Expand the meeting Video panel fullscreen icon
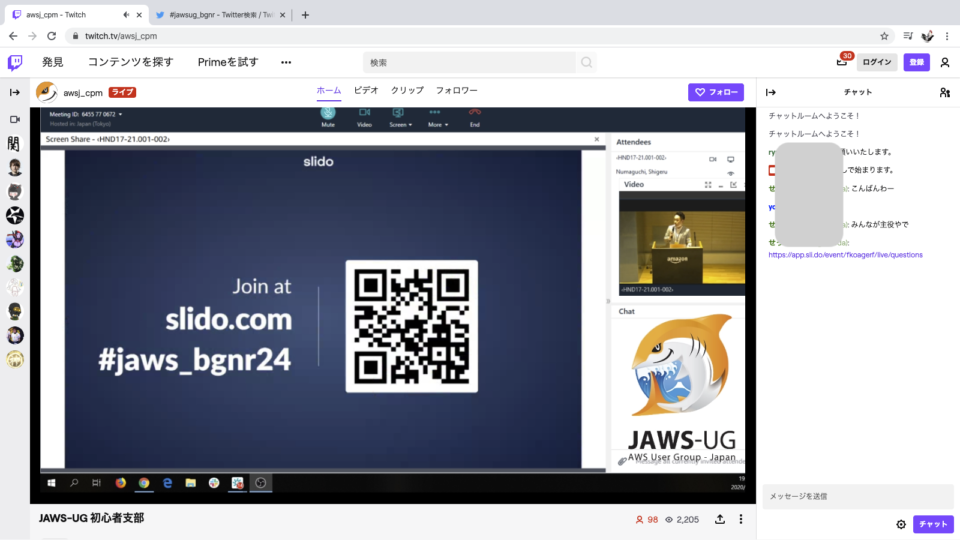The height and width of the screenshot is (540, 960). [708, 185]
